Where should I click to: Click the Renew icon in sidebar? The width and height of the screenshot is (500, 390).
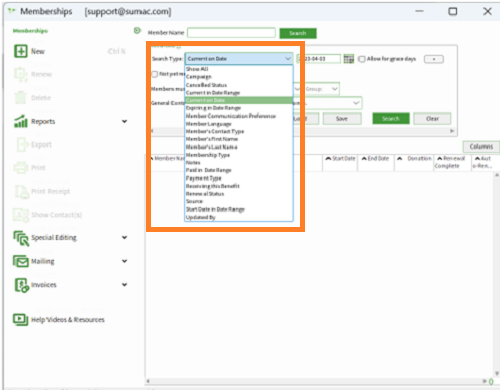click(21, 74)
